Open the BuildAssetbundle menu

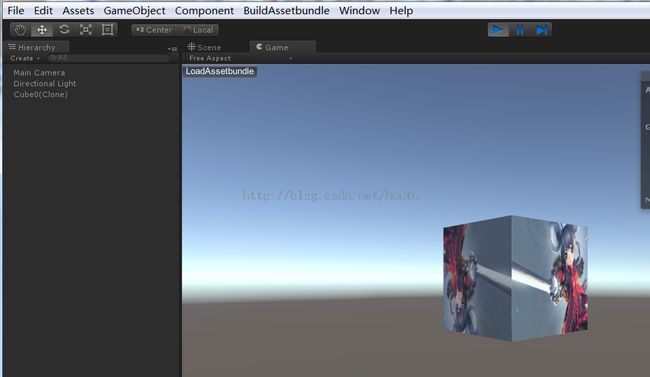tap(286, 10)
